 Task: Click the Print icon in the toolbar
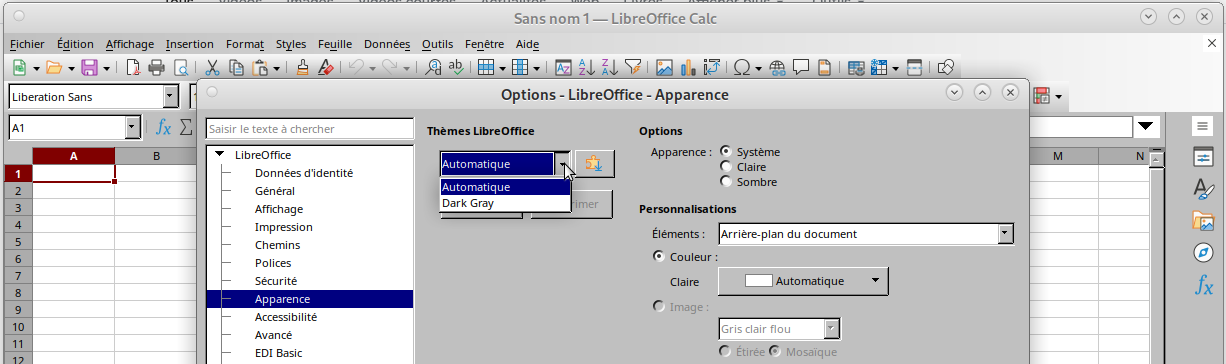(157, 68)
